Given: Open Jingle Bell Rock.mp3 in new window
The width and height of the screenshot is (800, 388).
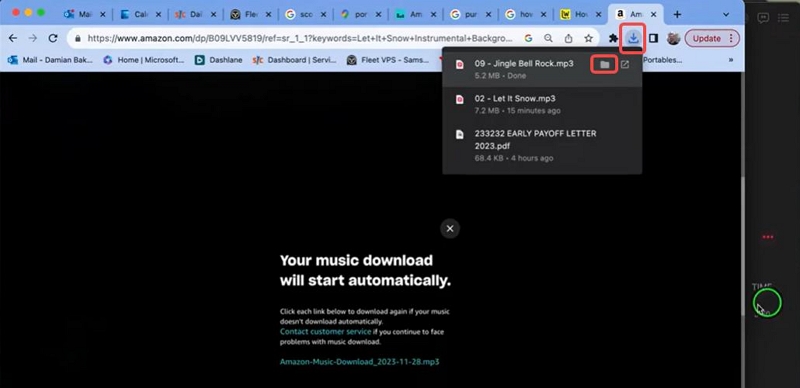Looking at the screenshot, I should [625, 64].
